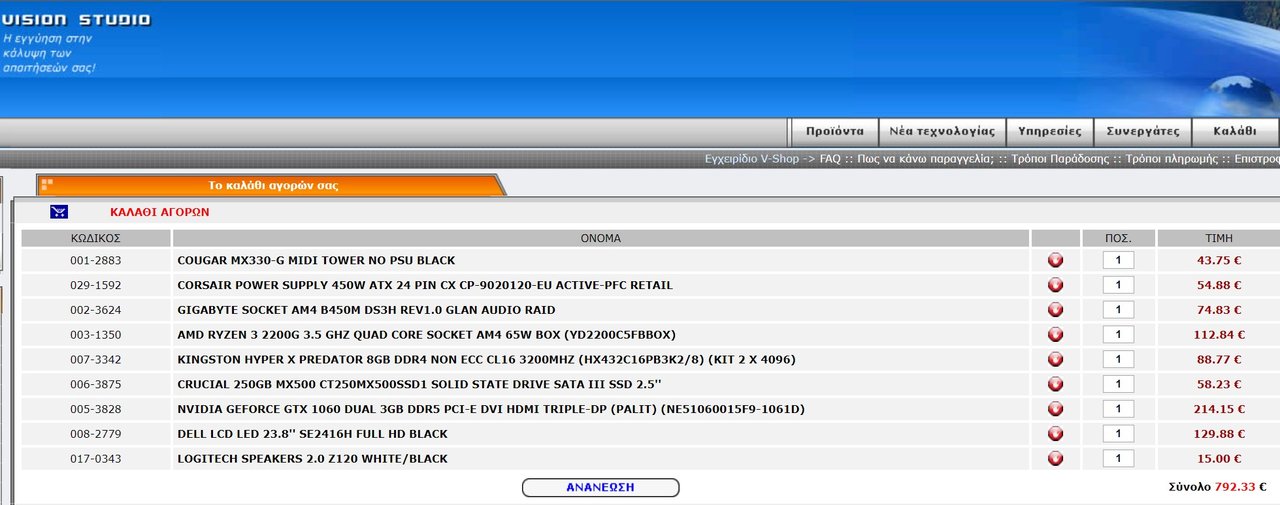Click the DELL LCD LED 23.8'' name
Image resolution: width=1280 pixels, height=505 pixels.
click(312, 434)
